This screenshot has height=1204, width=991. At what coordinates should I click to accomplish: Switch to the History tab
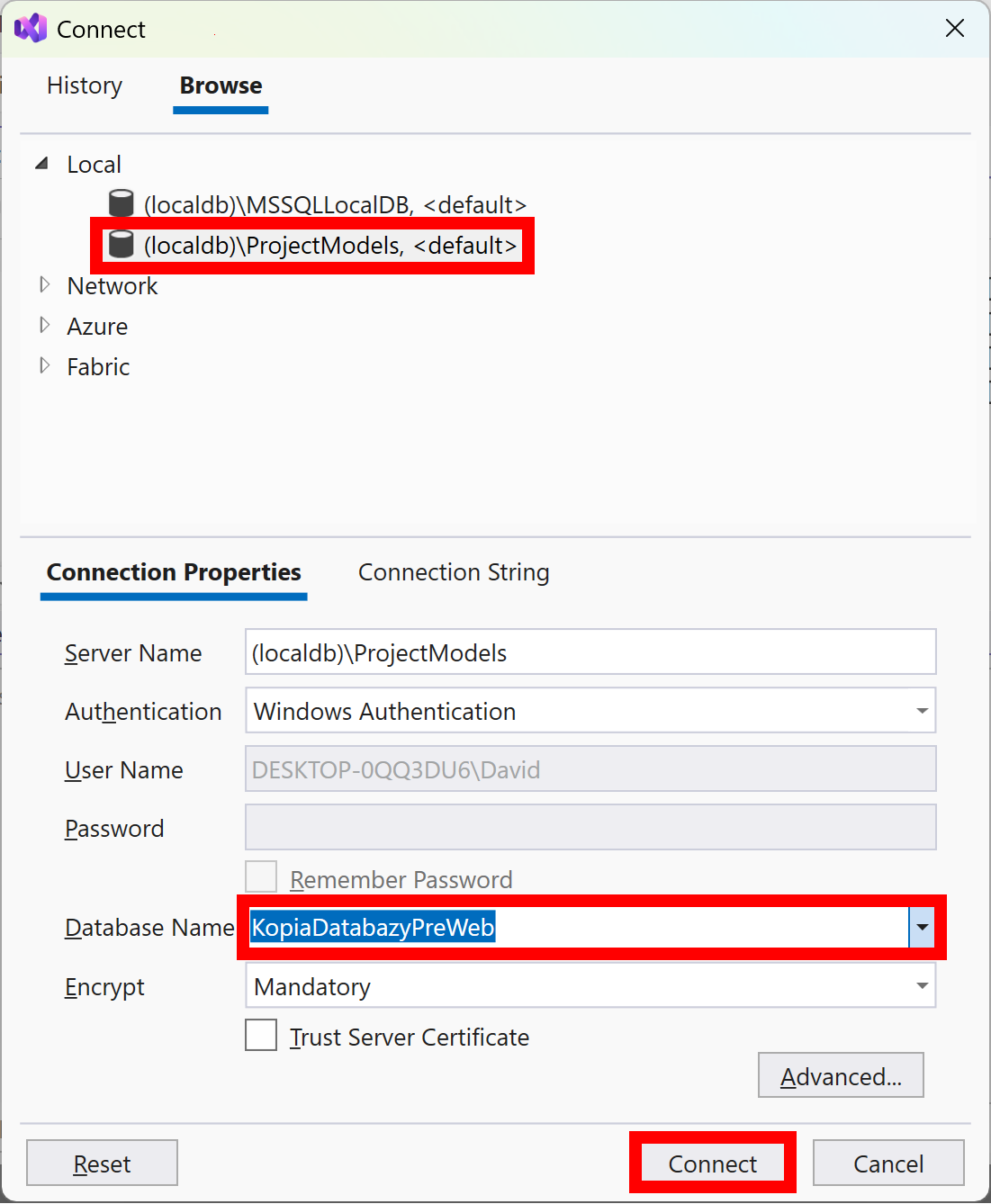click(85, 85)
